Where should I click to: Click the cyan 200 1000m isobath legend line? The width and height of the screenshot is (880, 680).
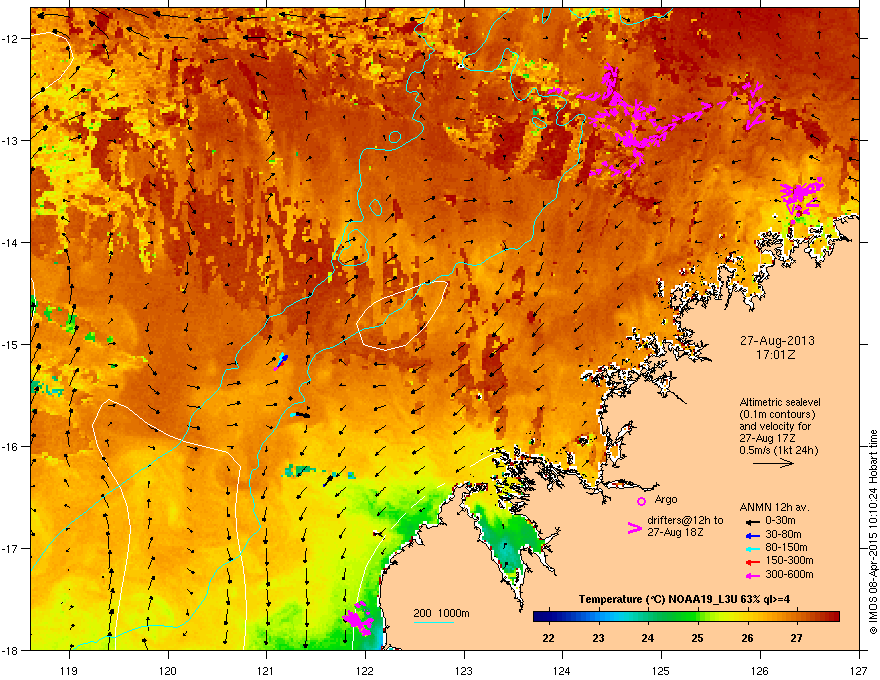433,622
